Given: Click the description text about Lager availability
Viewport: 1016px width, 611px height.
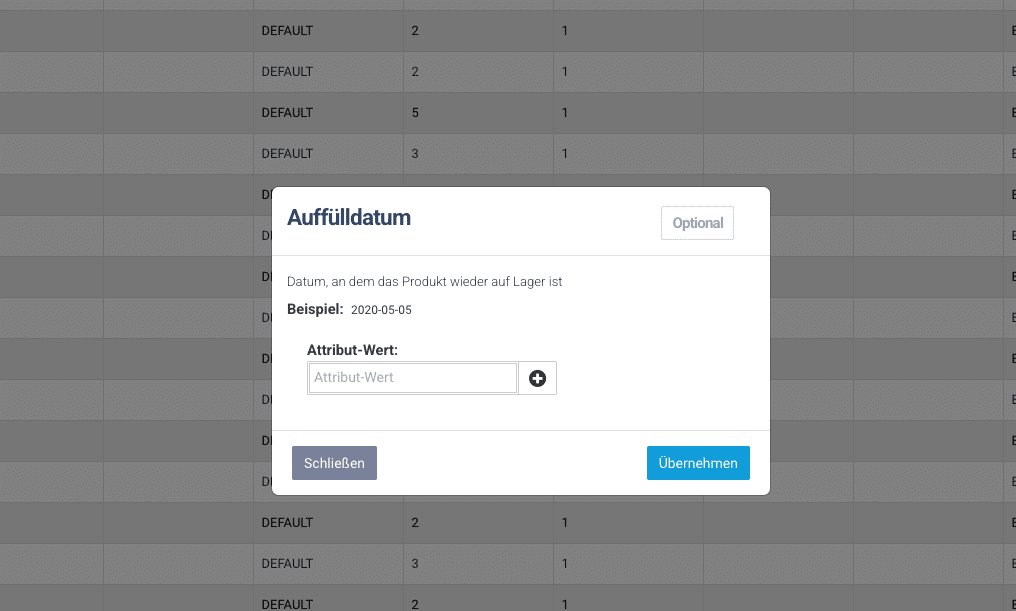Looking at the screenshot, I should click(x=424, y=282).
